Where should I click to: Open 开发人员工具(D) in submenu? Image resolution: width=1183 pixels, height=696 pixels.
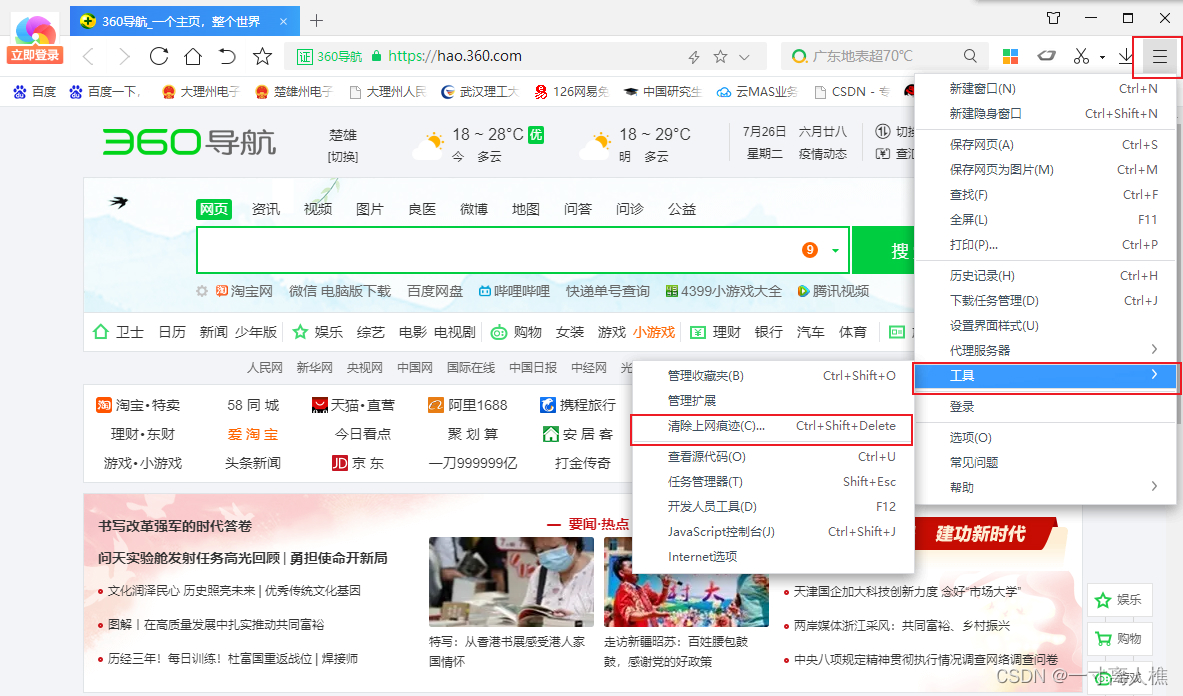point(773,507)
